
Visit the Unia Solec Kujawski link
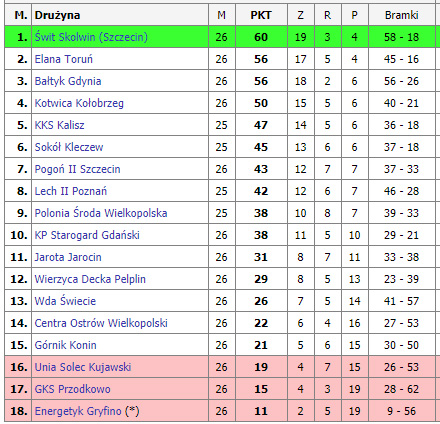[x=83, y=367]
